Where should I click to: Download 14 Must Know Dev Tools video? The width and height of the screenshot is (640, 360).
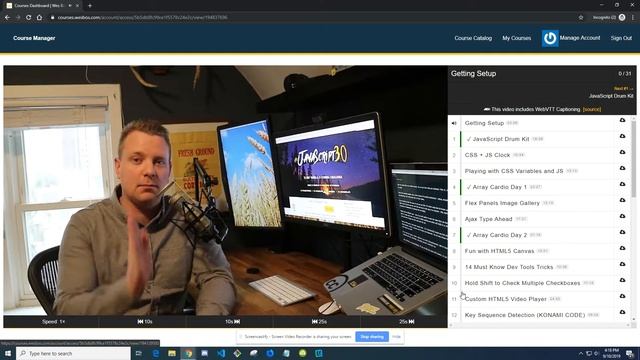pos(622,264)
